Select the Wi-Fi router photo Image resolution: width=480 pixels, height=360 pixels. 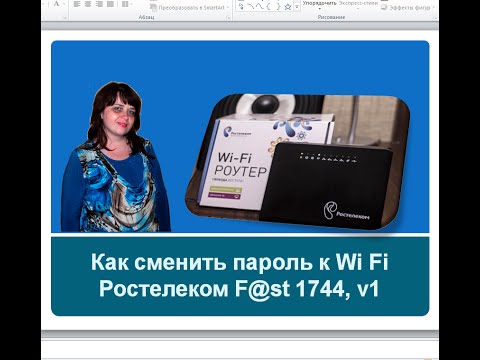pyautogui.click(x=298, y=162)
